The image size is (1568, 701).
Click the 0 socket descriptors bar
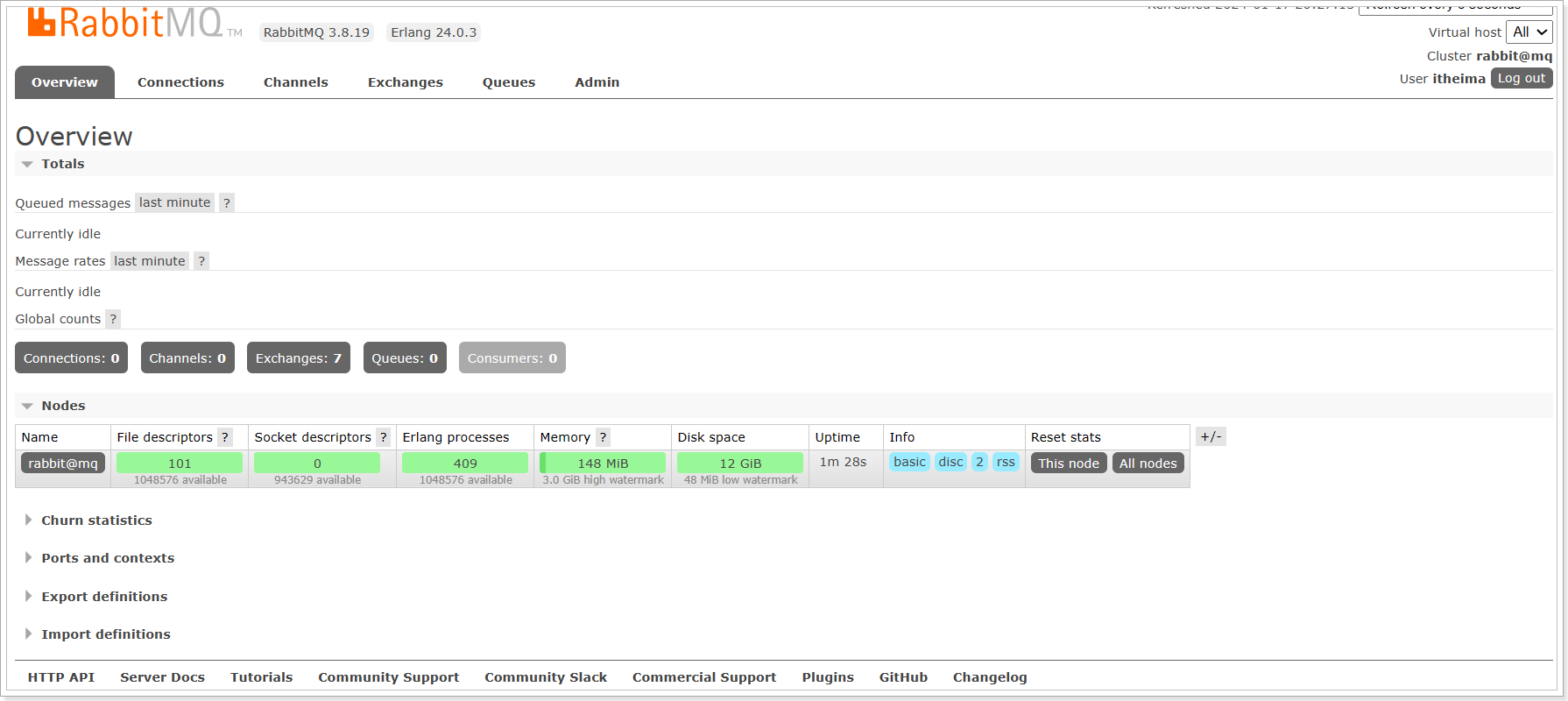point(317,463)
